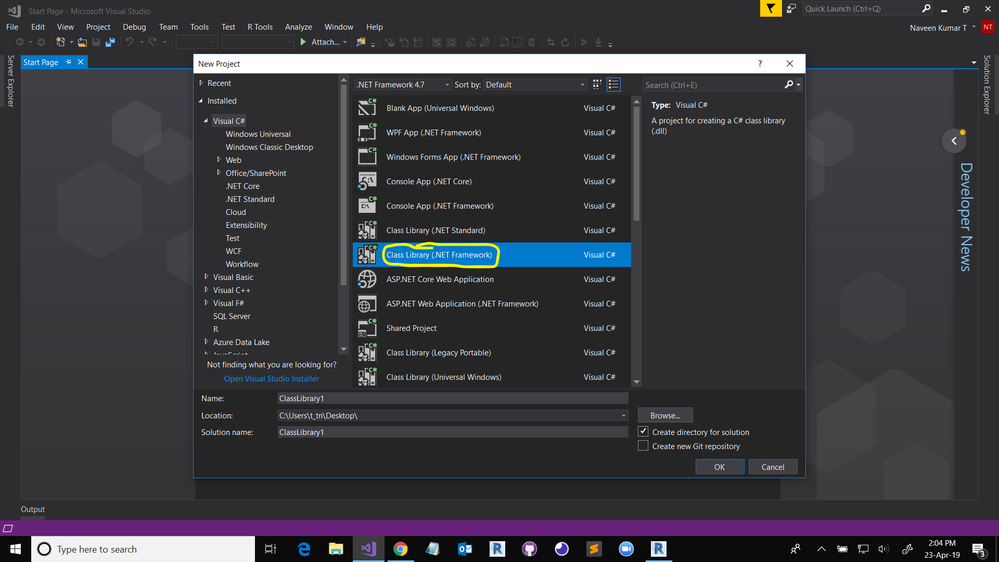Expand the Web node under Visual C#
Screen dimensions: 999x562
point(219,160)
